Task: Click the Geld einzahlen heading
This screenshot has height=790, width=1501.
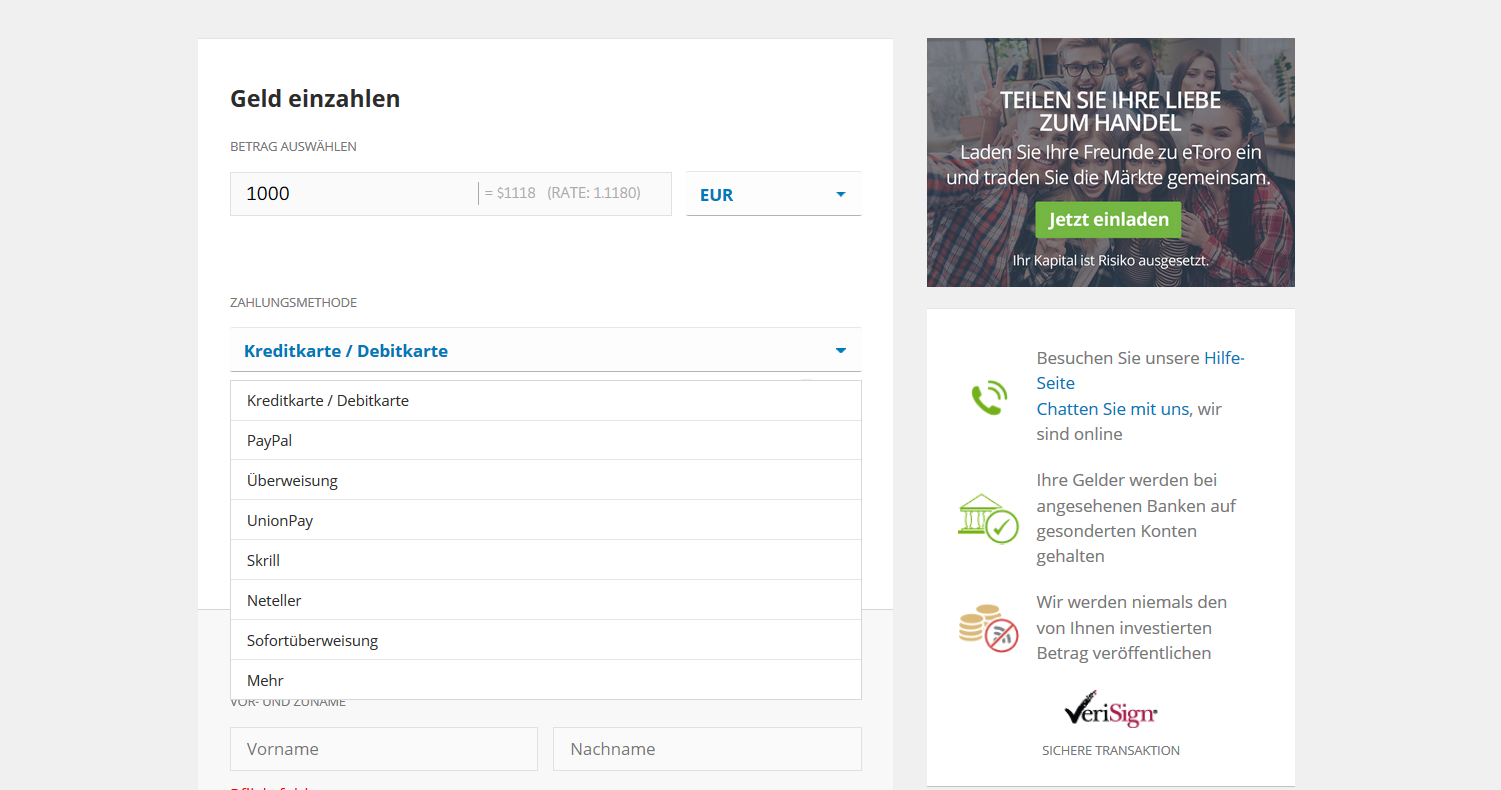Action: [315, 98]
